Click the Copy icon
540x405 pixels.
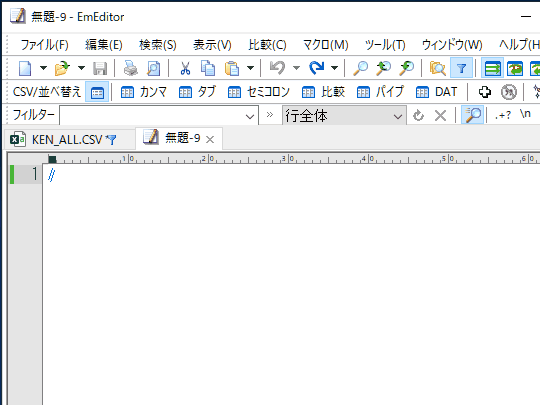[208, 68]
